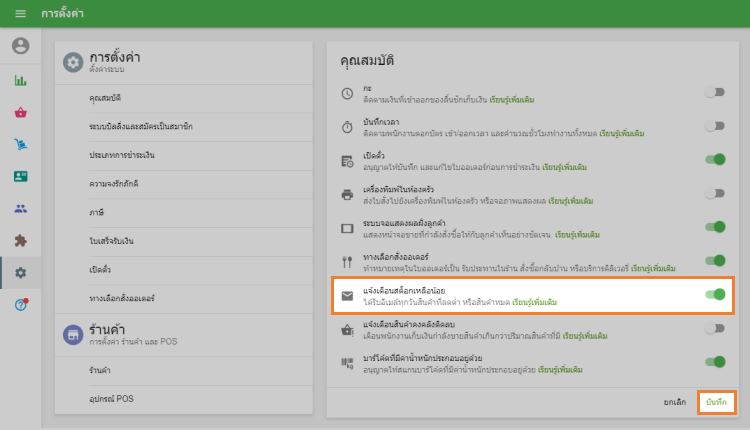Turn off แจ้งเตือนสต็อกเหลือน้อย low stock toggle

coord(714,294)
